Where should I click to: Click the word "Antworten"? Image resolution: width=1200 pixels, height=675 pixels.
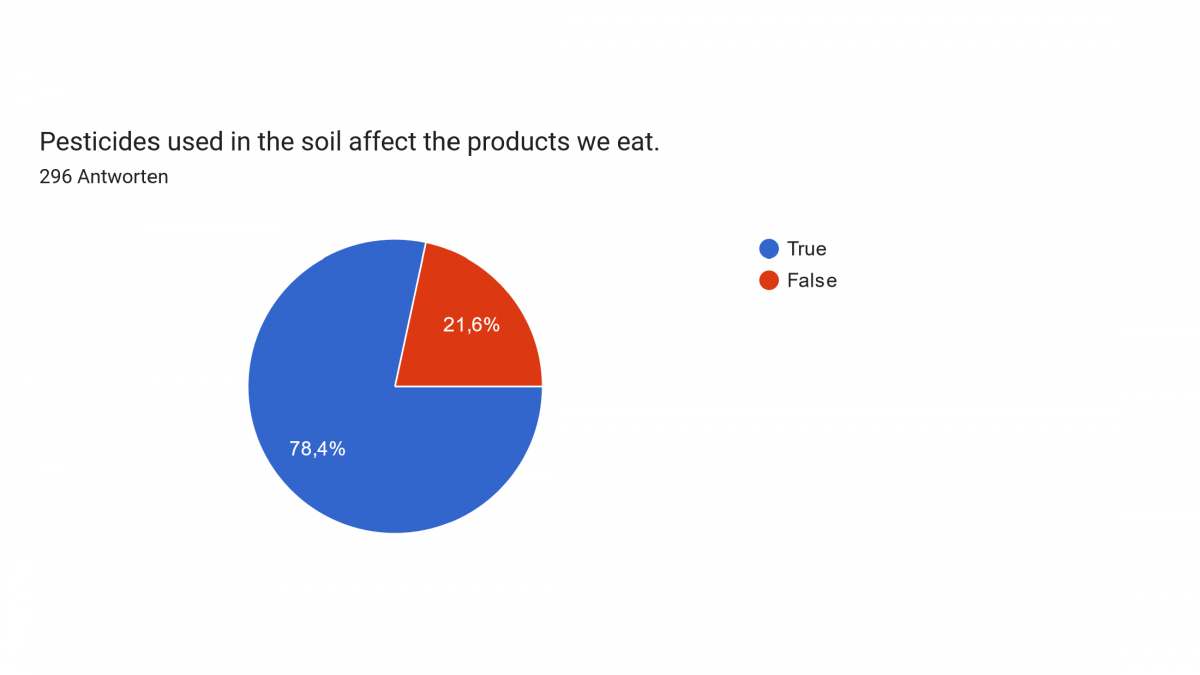[122, 177]
